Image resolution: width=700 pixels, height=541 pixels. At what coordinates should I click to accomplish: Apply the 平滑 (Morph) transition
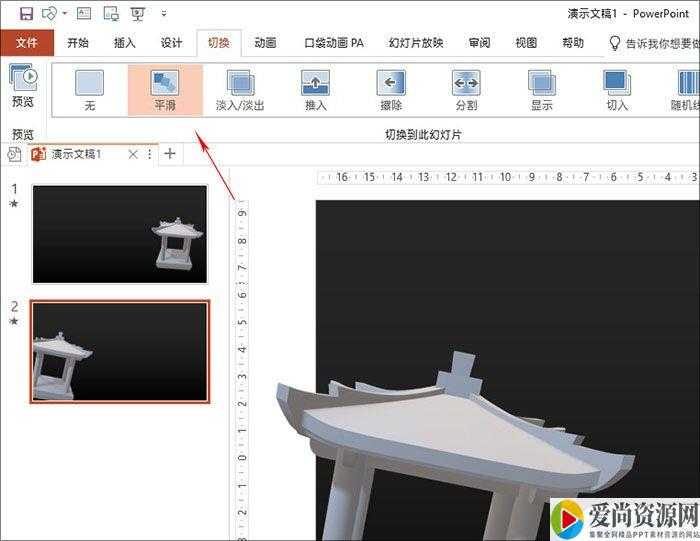click(x=165, y=89)
